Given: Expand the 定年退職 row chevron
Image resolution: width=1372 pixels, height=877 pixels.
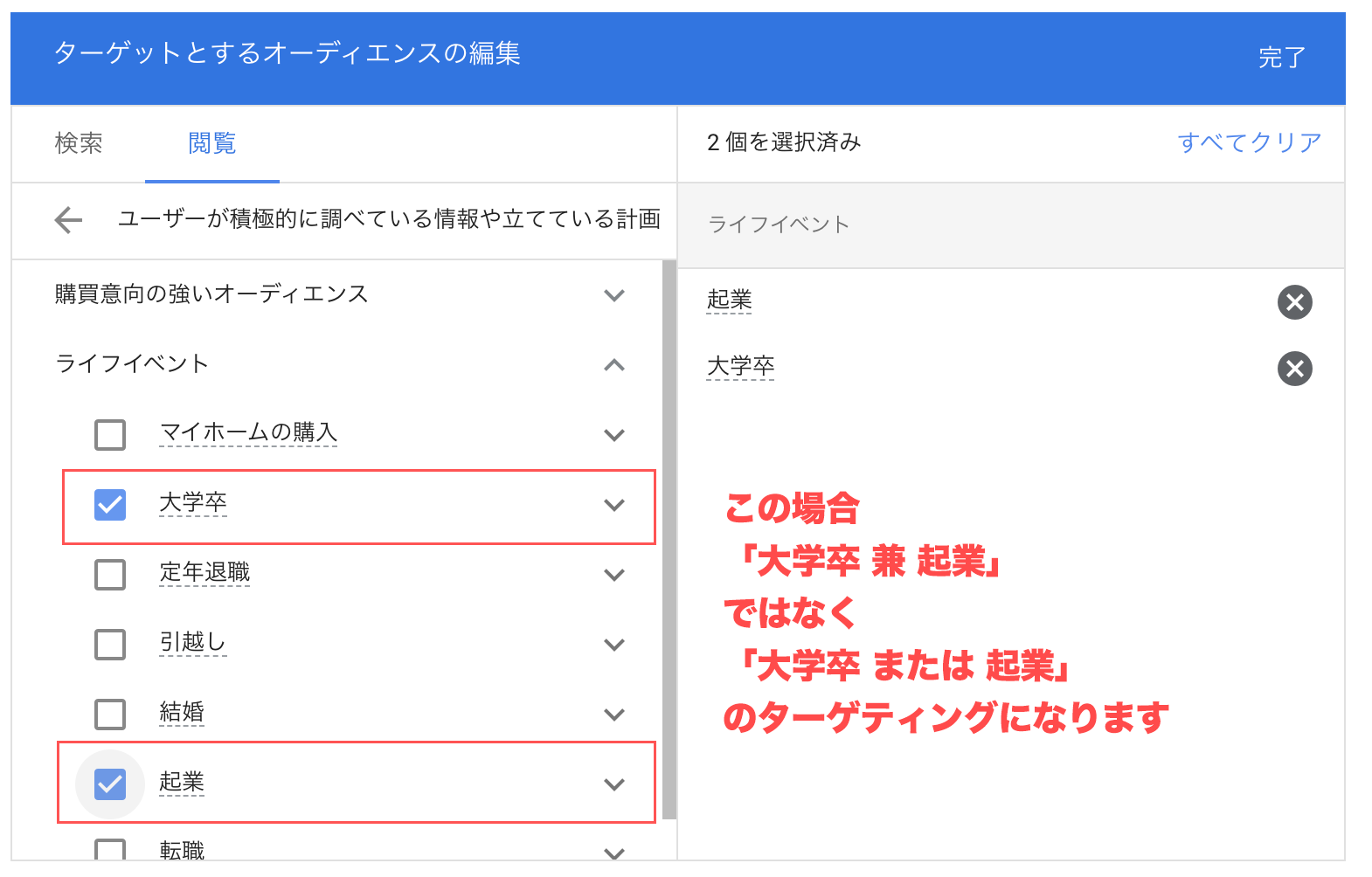Looking at the screenshot, I should coord(614,575).
